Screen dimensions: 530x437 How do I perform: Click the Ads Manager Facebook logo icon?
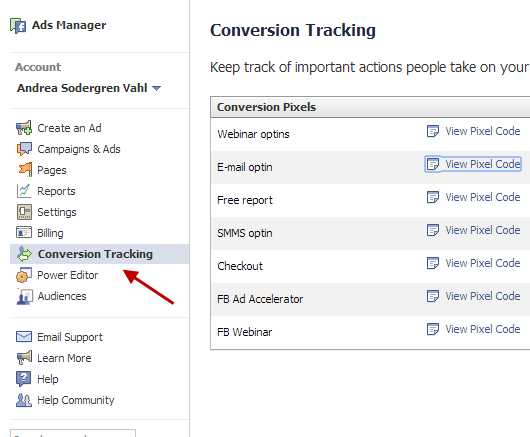[18, 26]
